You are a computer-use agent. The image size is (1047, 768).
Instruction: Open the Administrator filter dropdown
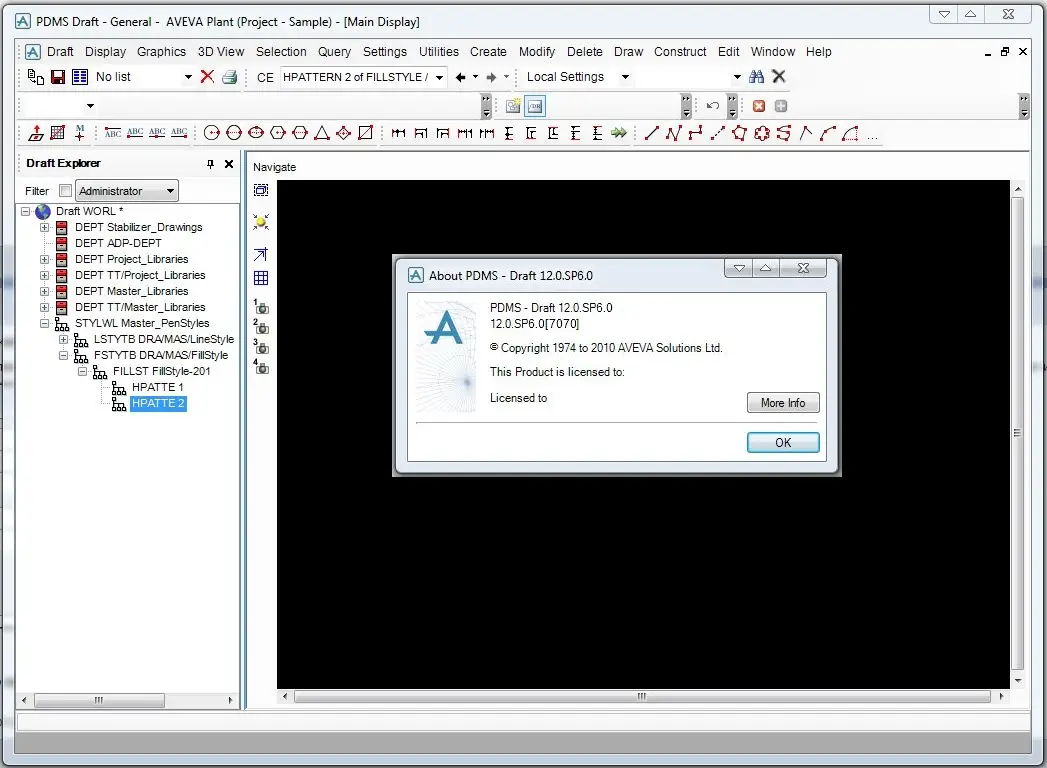(127, 191)
